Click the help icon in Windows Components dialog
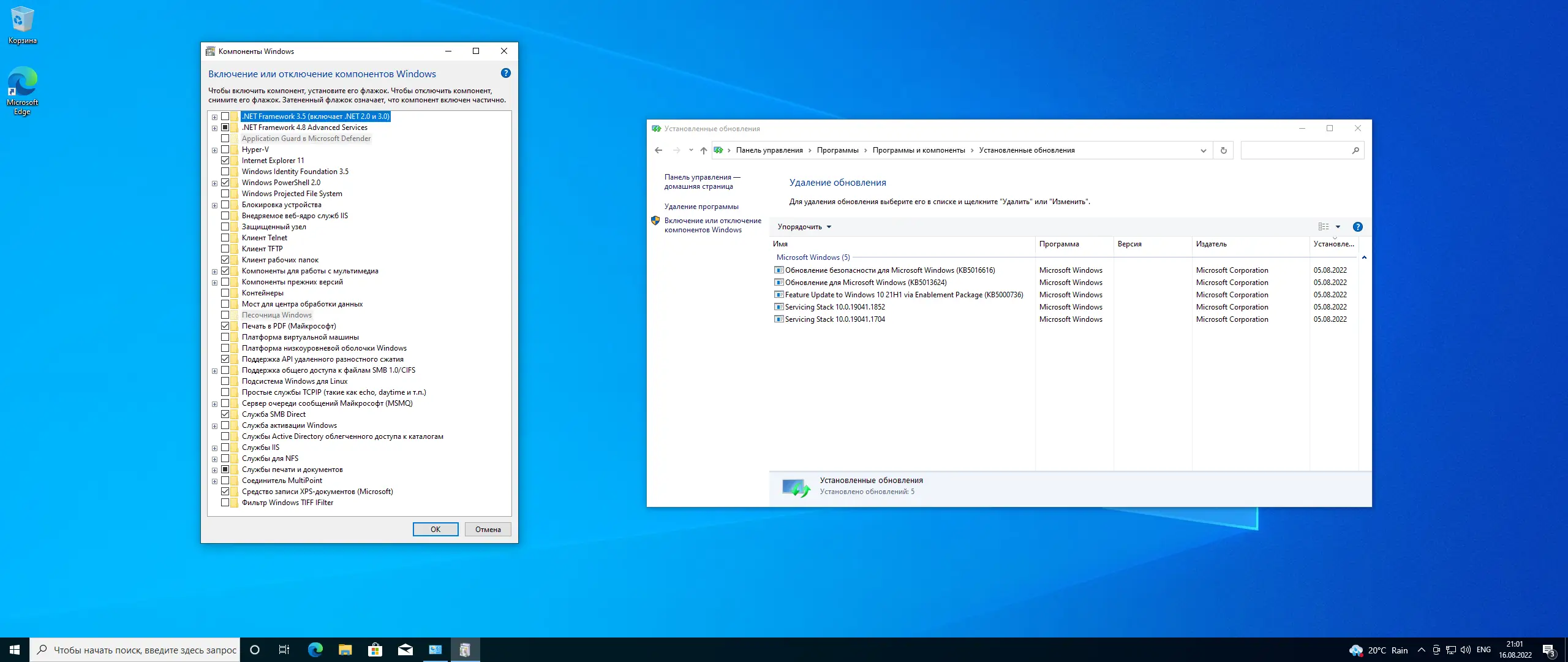This screenshot has height=662, width=1568. point(505,74)
